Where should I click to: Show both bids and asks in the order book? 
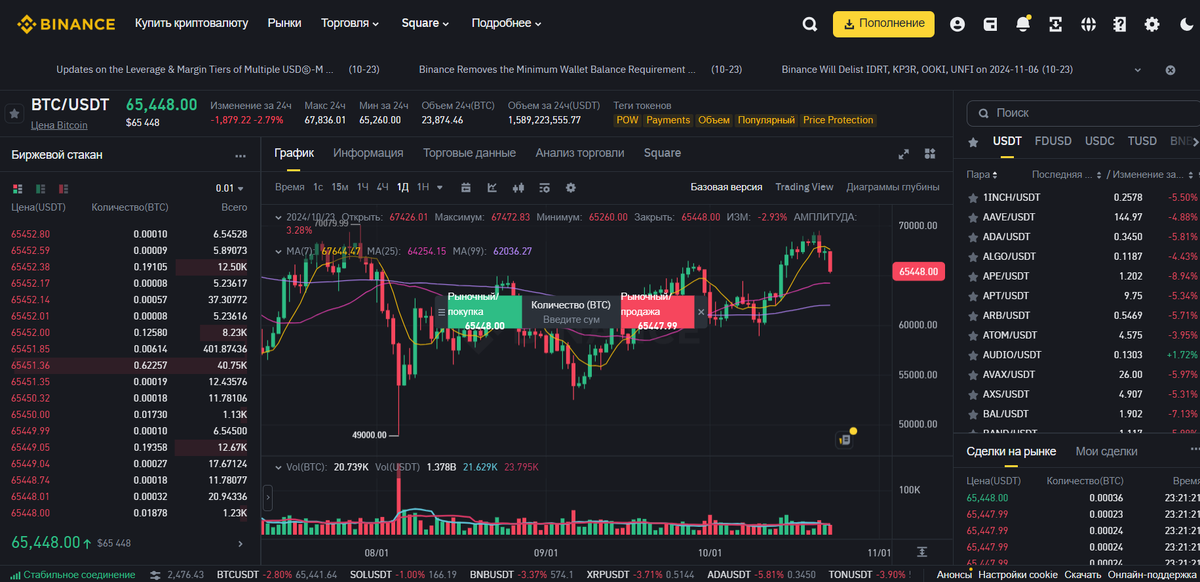click(x=17, y=188)
